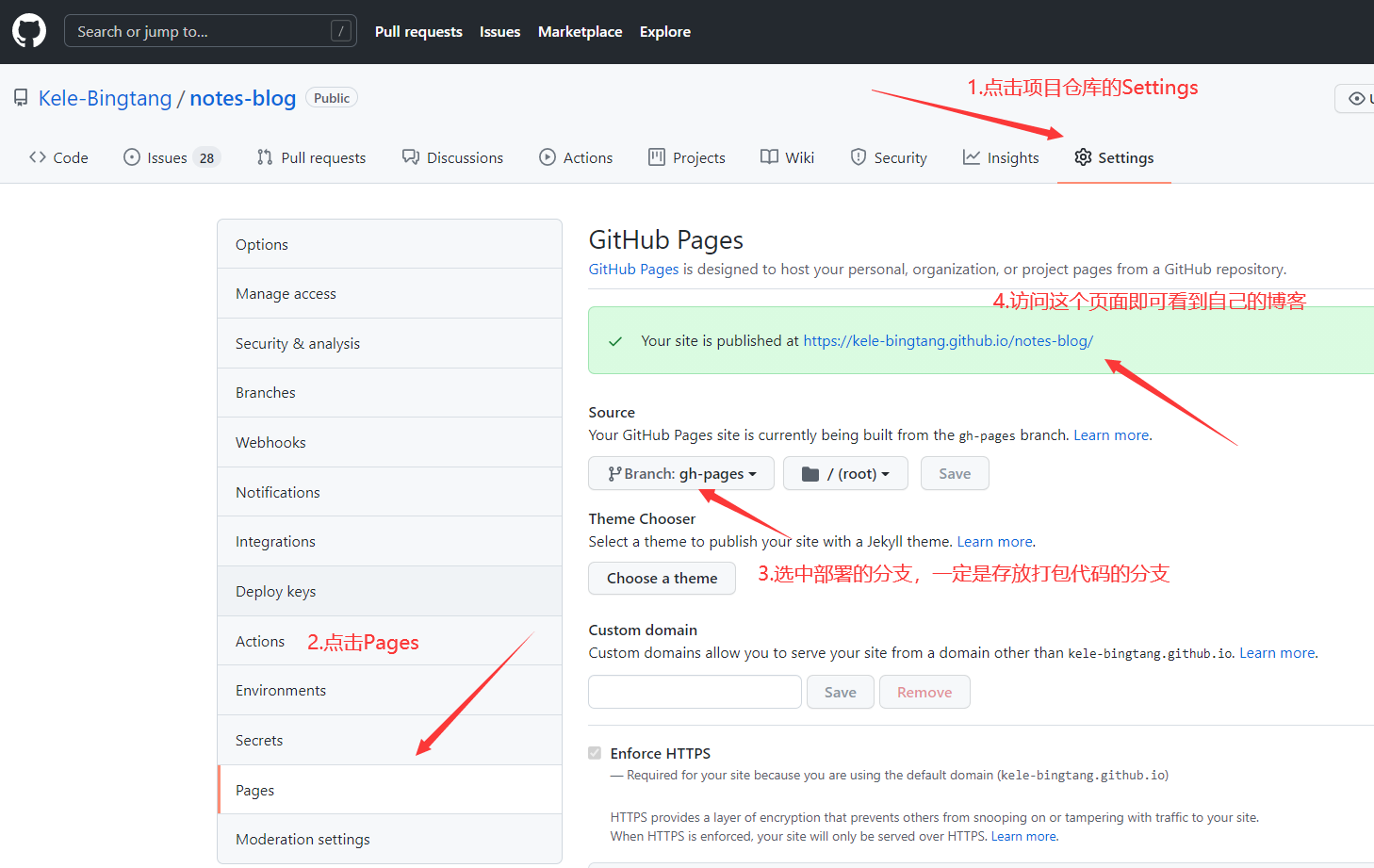Click Pull requests in the top header

pos(418,31)
